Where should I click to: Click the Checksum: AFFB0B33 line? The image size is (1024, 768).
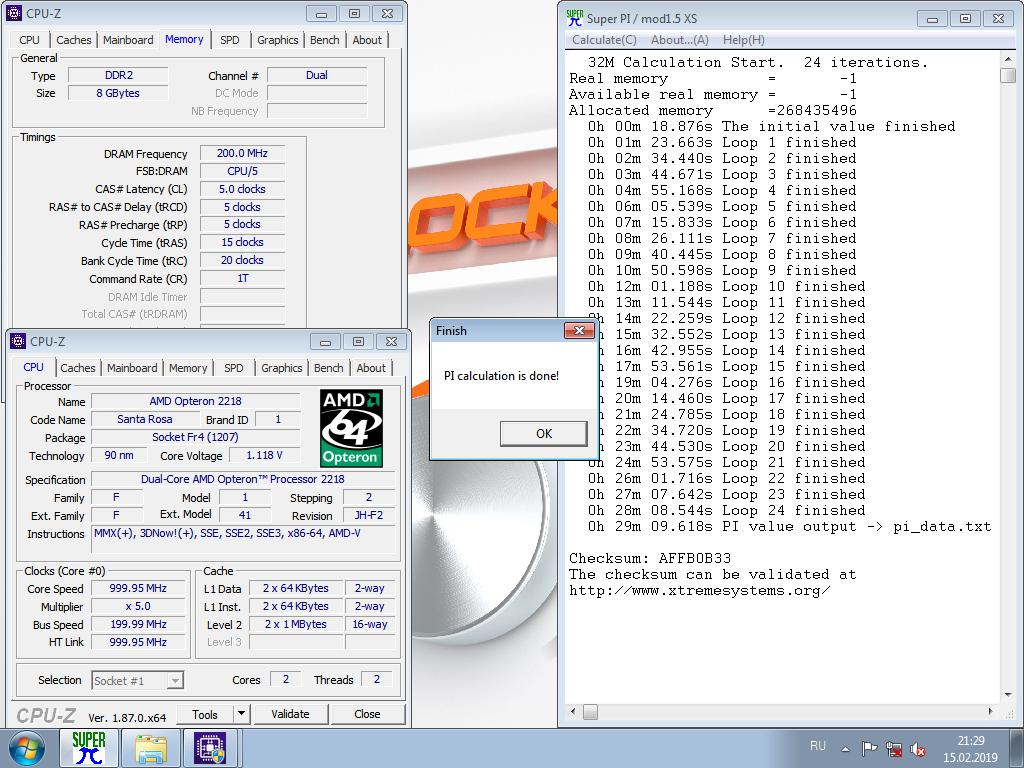point(650,558)
